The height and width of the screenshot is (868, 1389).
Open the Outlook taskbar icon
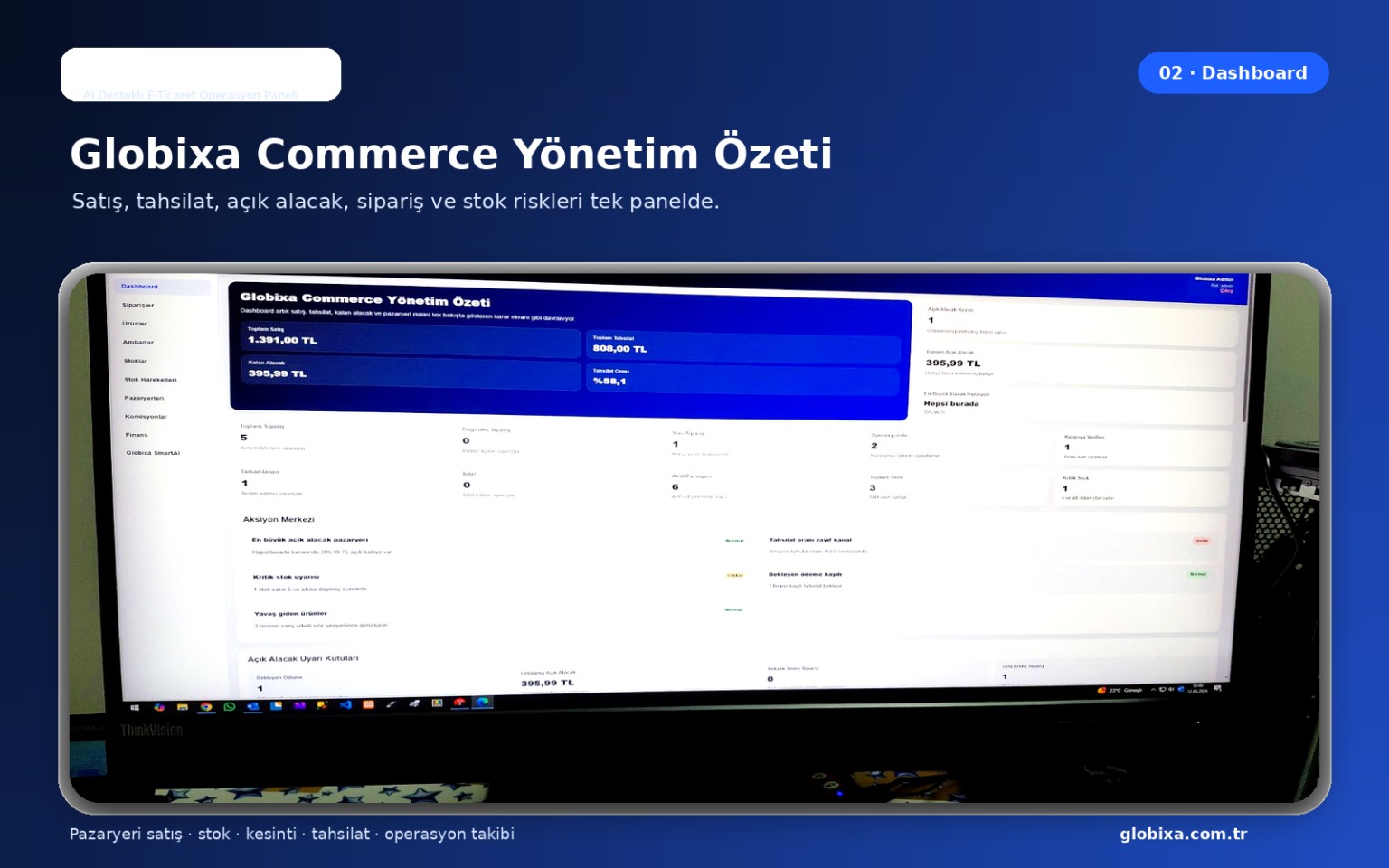[253, 705]
